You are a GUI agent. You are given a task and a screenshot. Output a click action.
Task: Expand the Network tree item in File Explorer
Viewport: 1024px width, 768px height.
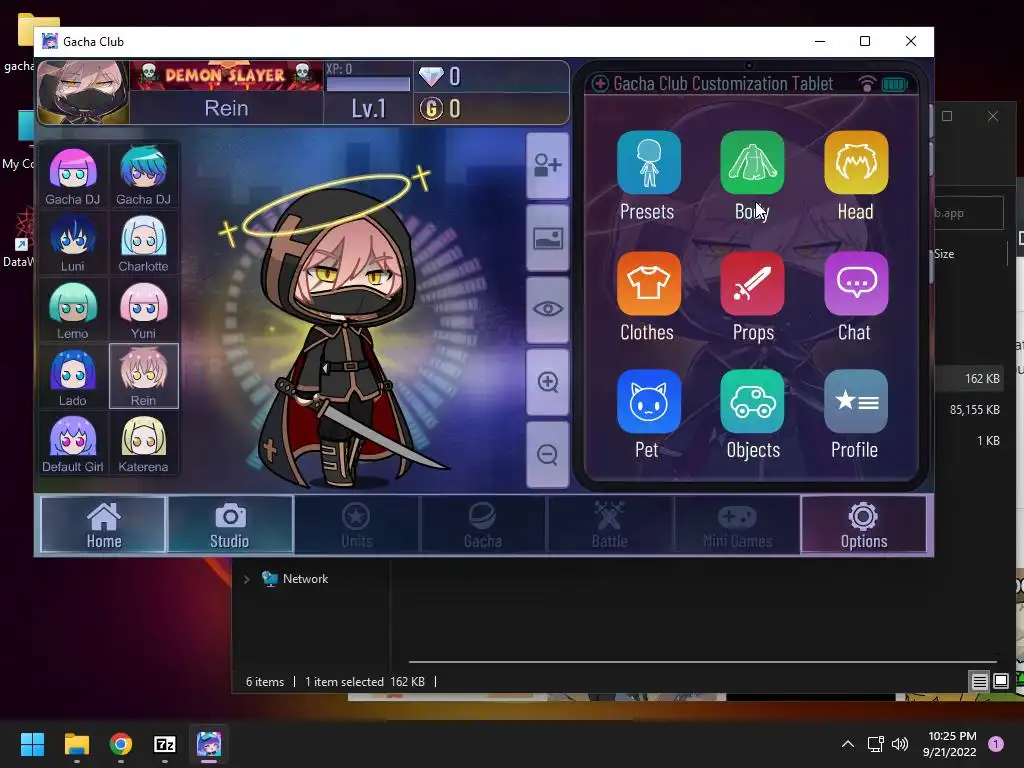246,579
